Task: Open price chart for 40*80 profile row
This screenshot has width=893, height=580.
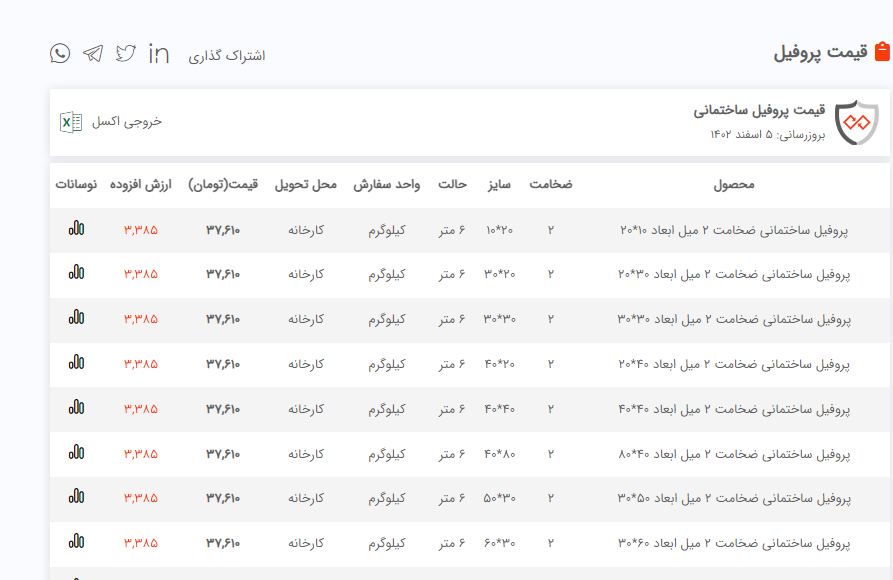Action: pyautogui.click(x=76, y=452)
